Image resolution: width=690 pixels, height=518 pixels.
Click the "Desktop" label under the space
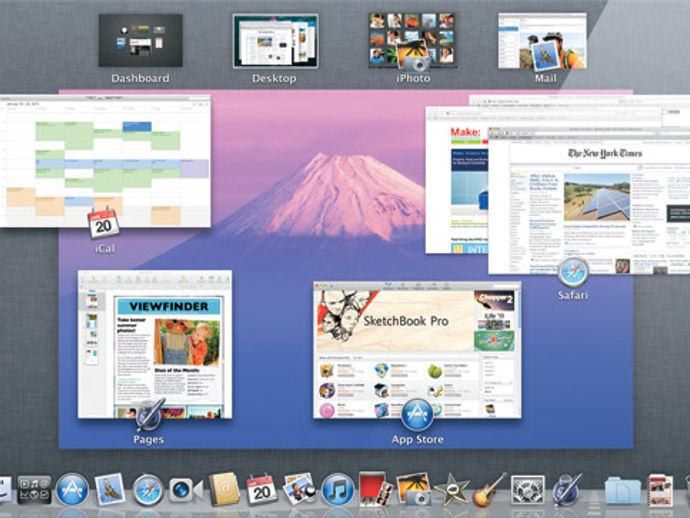tap(274, 78)
